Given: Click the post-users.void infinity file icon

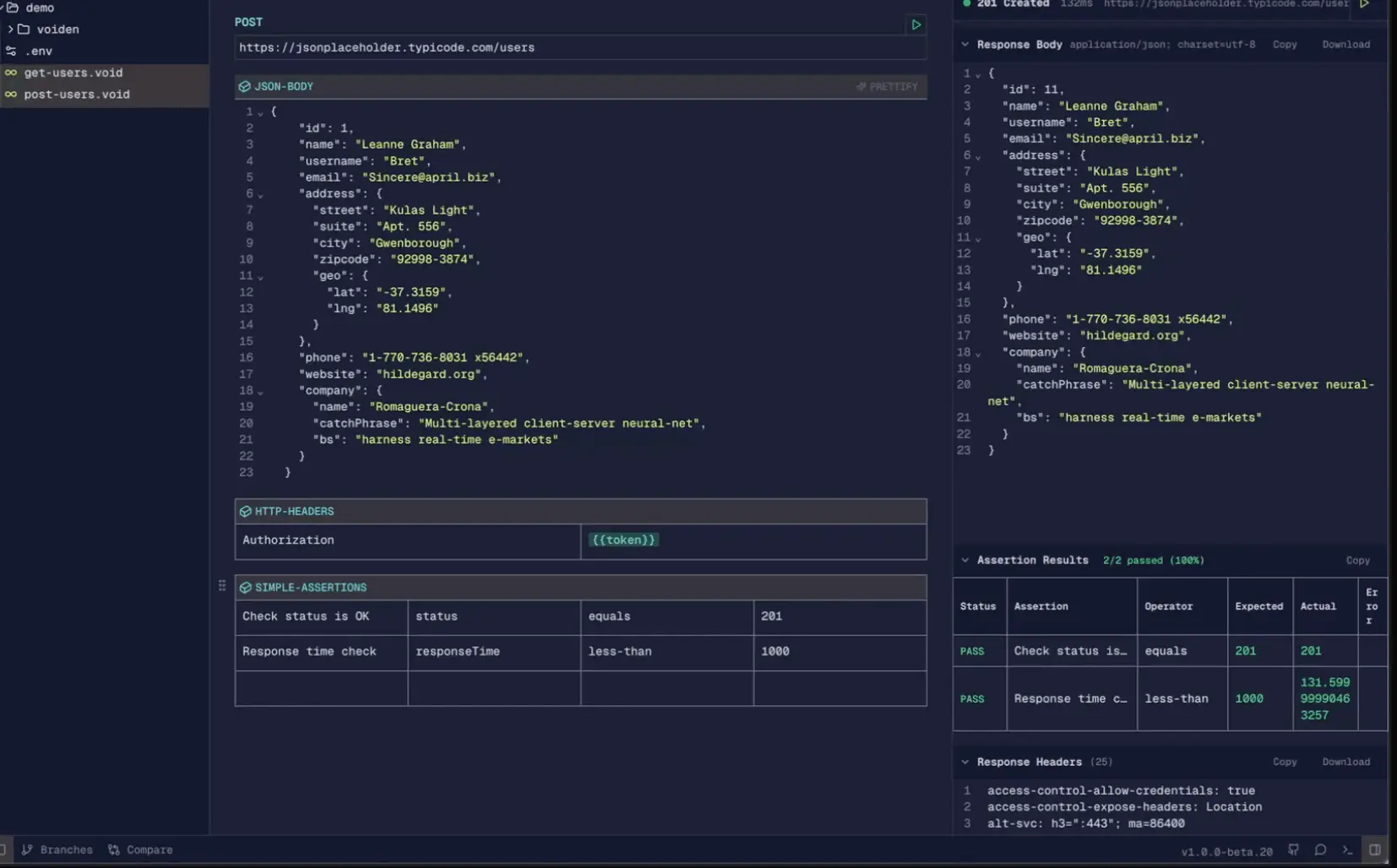Looking at the screenshot, I should [11, 95].
